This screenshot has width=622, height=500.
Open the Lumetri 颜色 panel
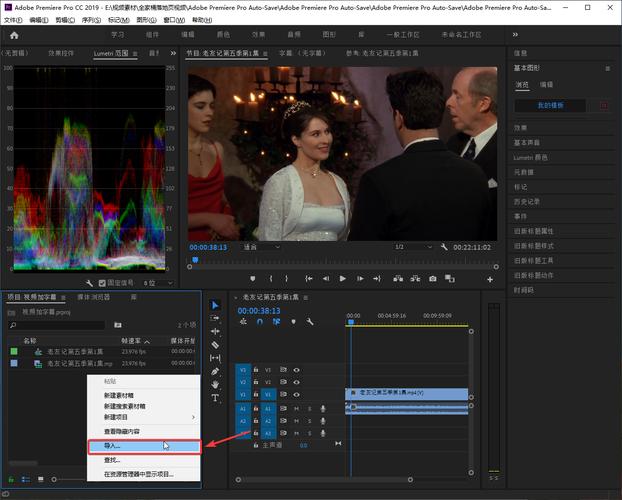530,157
